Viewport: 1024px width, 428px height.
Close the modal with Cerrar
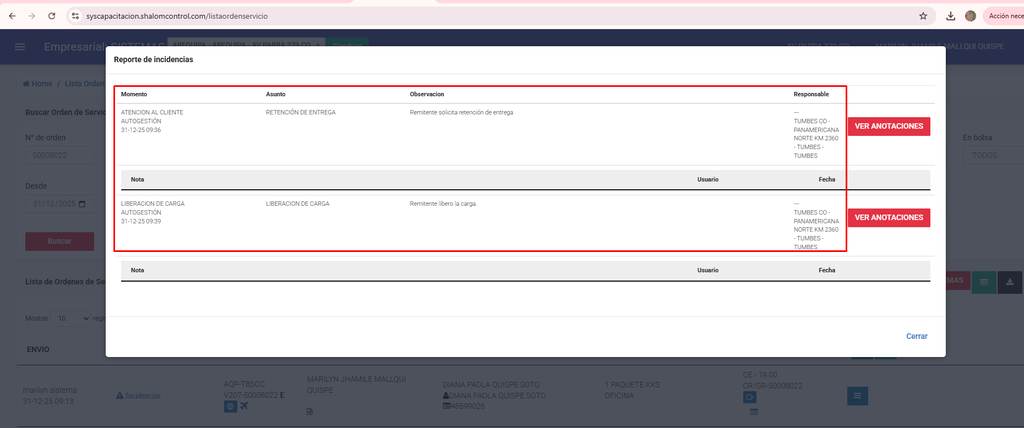pyautogui.click(x=916, y=336)
